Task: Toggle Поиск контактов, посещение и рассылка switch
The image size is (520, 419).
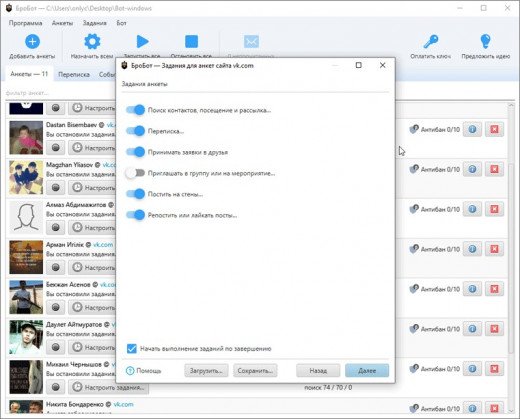Action: click(135, 110)
